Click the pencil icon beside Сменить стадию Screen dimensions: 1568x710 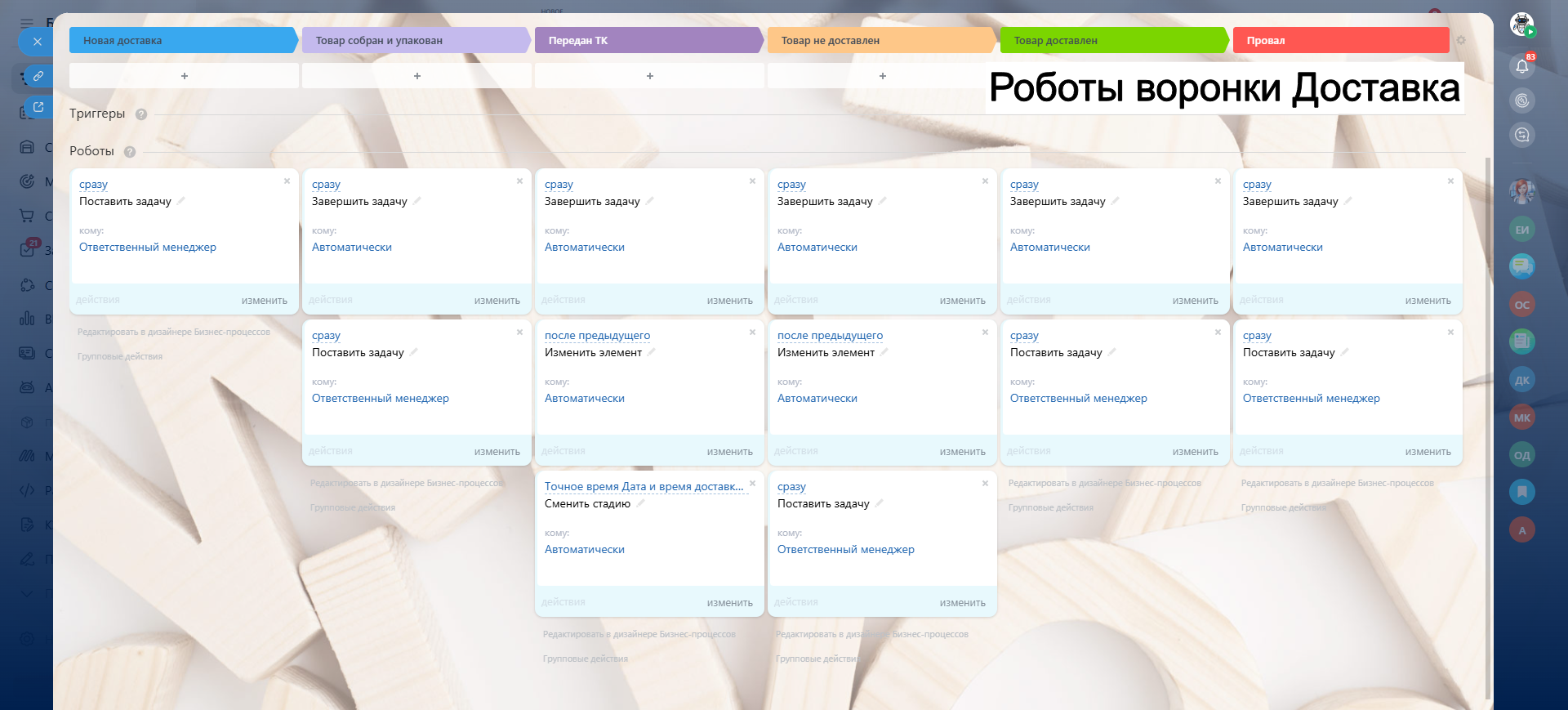(x=640, y=503)
